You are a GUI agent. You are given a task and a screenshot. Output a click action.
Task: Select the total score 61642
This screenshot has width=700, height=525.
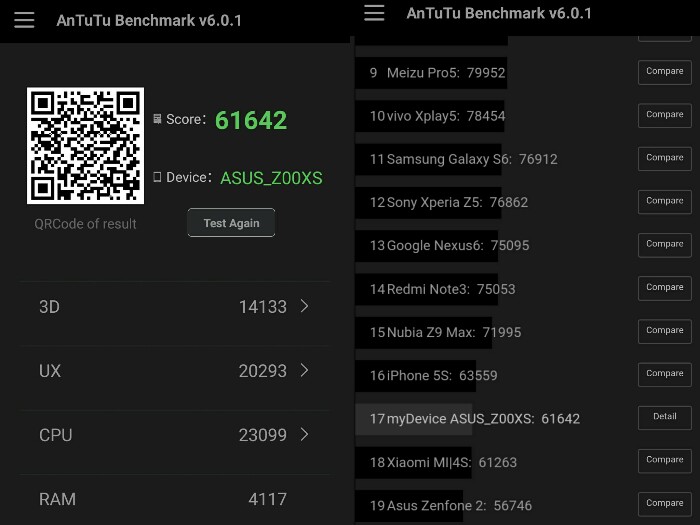pos(251,120)
